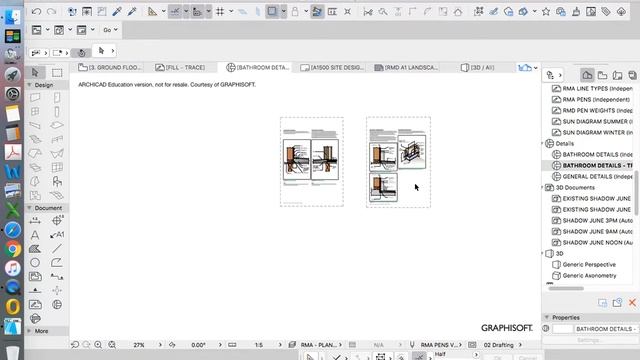This screenshot has width=640, height=360.
Task: Switch to the 3. GROUND FLOOR tab
Action: pyautogui.click(x=110, y=67)
